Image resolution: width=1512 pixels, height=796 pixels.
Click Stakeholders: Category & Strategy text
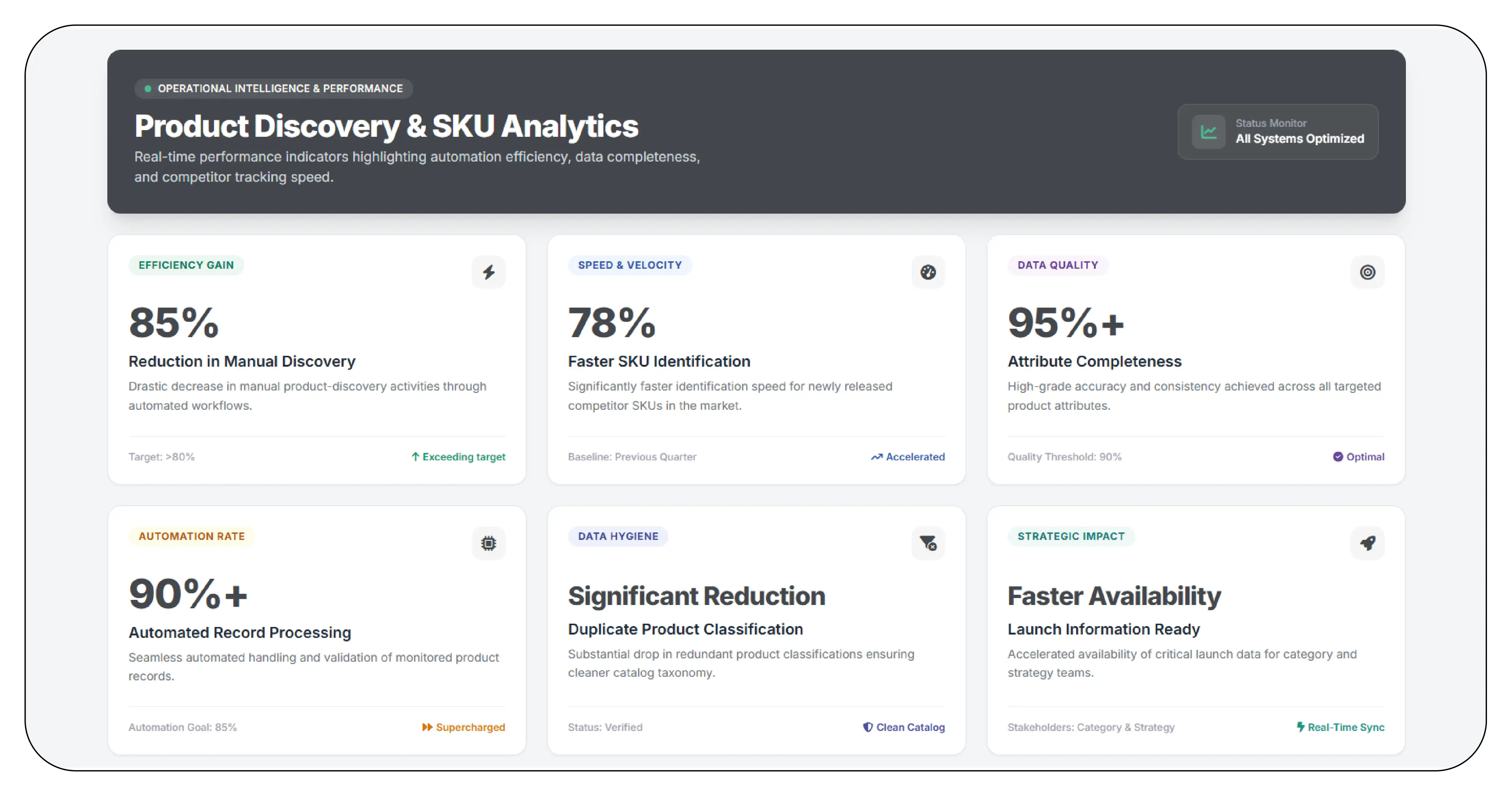click(1091, 727)
